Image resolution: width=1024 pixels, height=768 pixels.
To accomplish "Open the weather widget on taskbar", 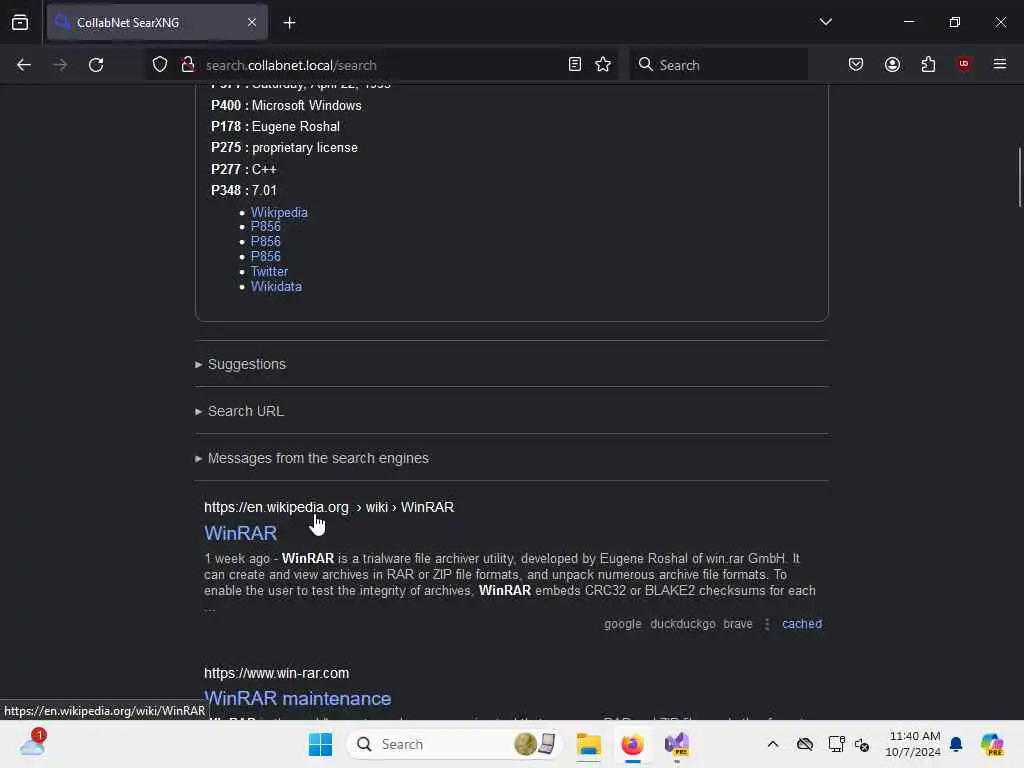I will tap(32, 743).
